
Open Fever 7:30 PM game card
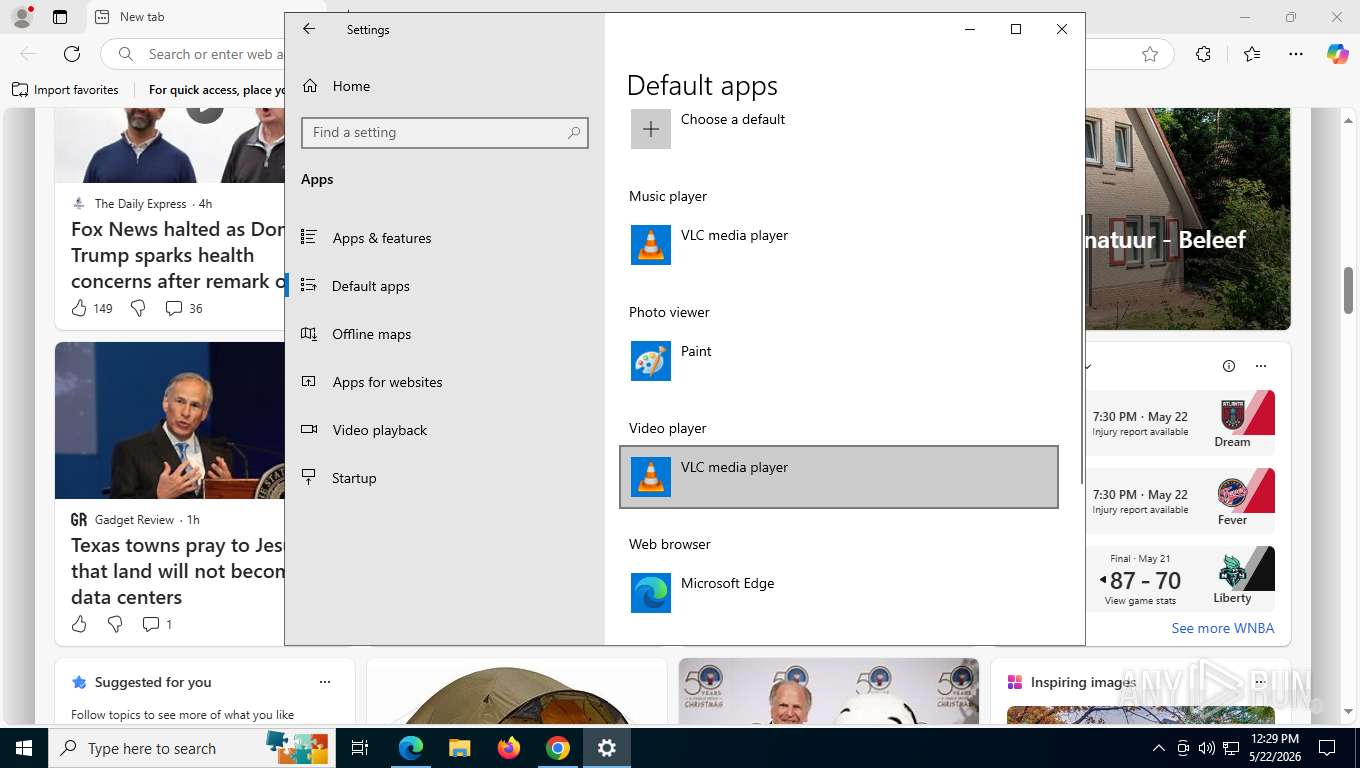(x=1180, y=501)
